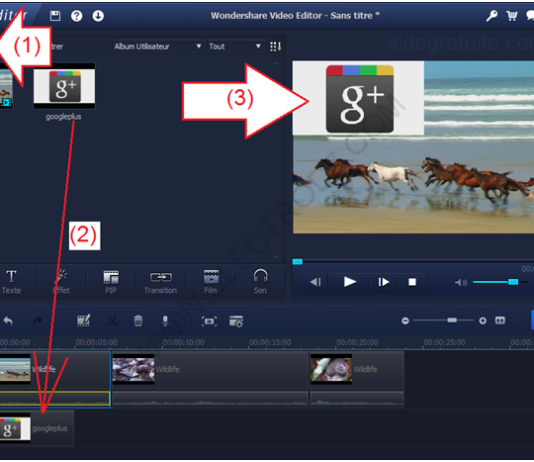Adjust the timeline zoom slider handle
The height and width of the screenshot is (462, 534).
tap(452, 320)
